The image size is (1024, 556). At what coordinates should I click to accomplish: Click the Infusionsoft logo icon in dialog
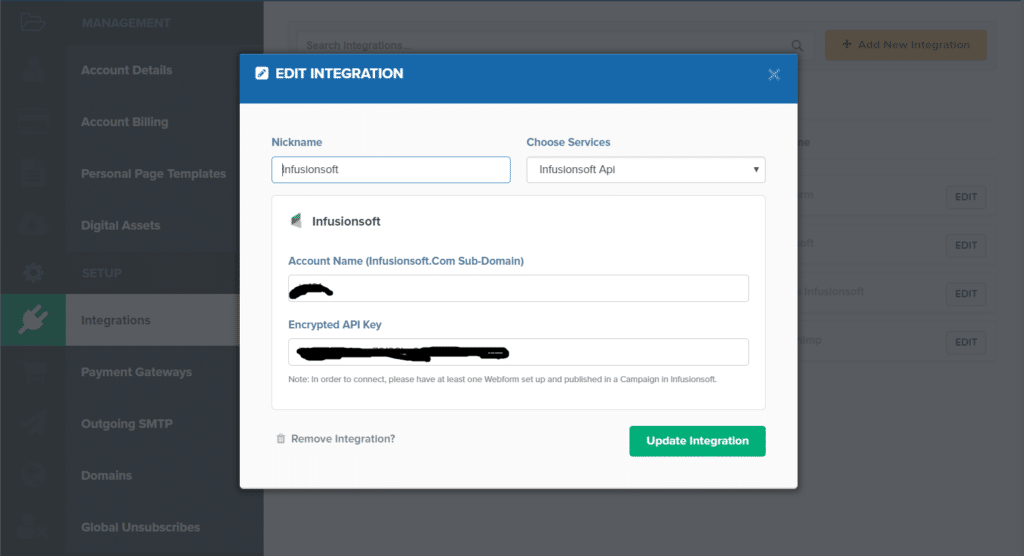[x=296, y=221]
